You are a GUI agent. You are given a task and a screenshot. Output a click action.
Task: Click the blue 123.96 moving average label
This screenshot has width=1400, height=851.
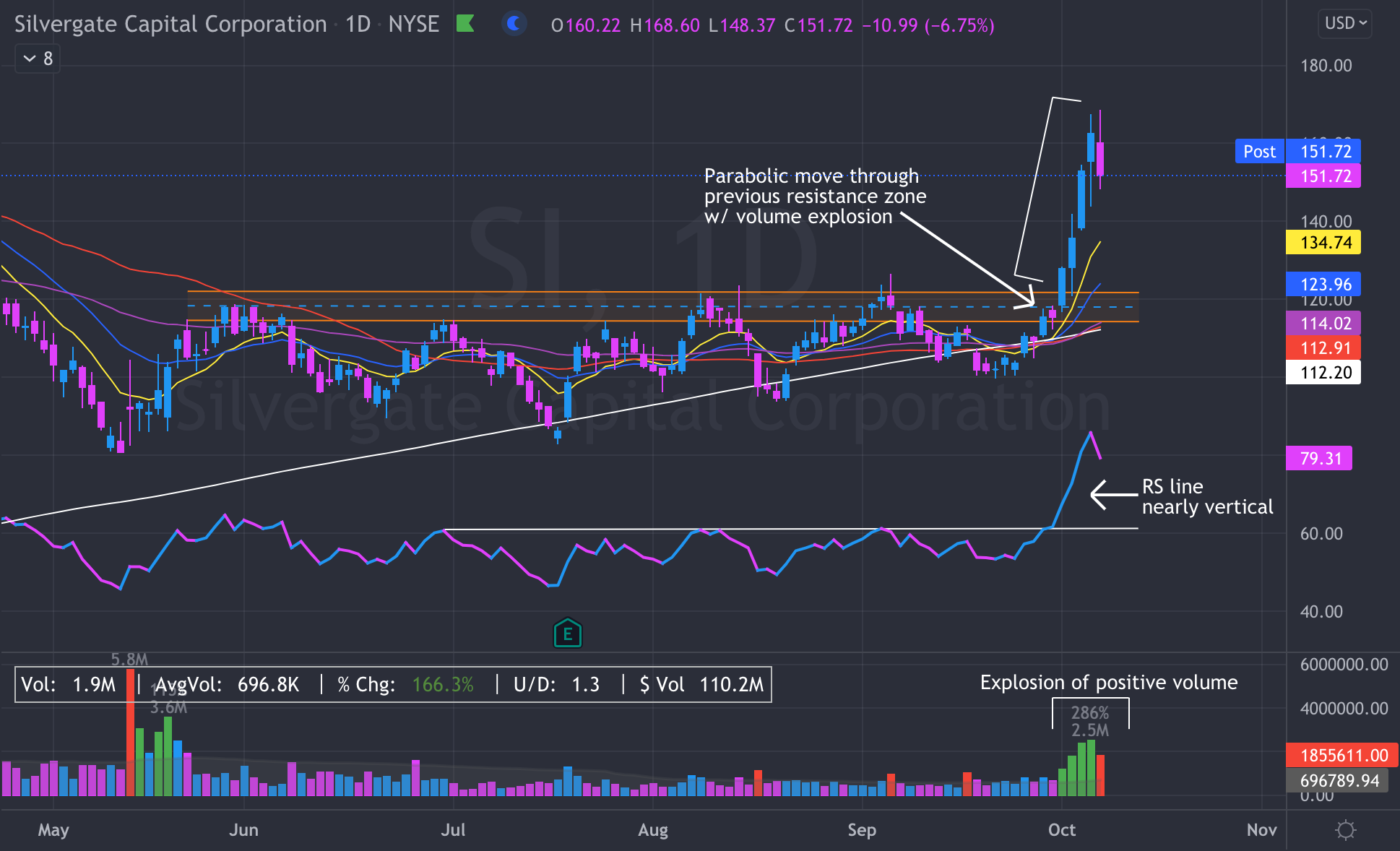(1324, 284)
